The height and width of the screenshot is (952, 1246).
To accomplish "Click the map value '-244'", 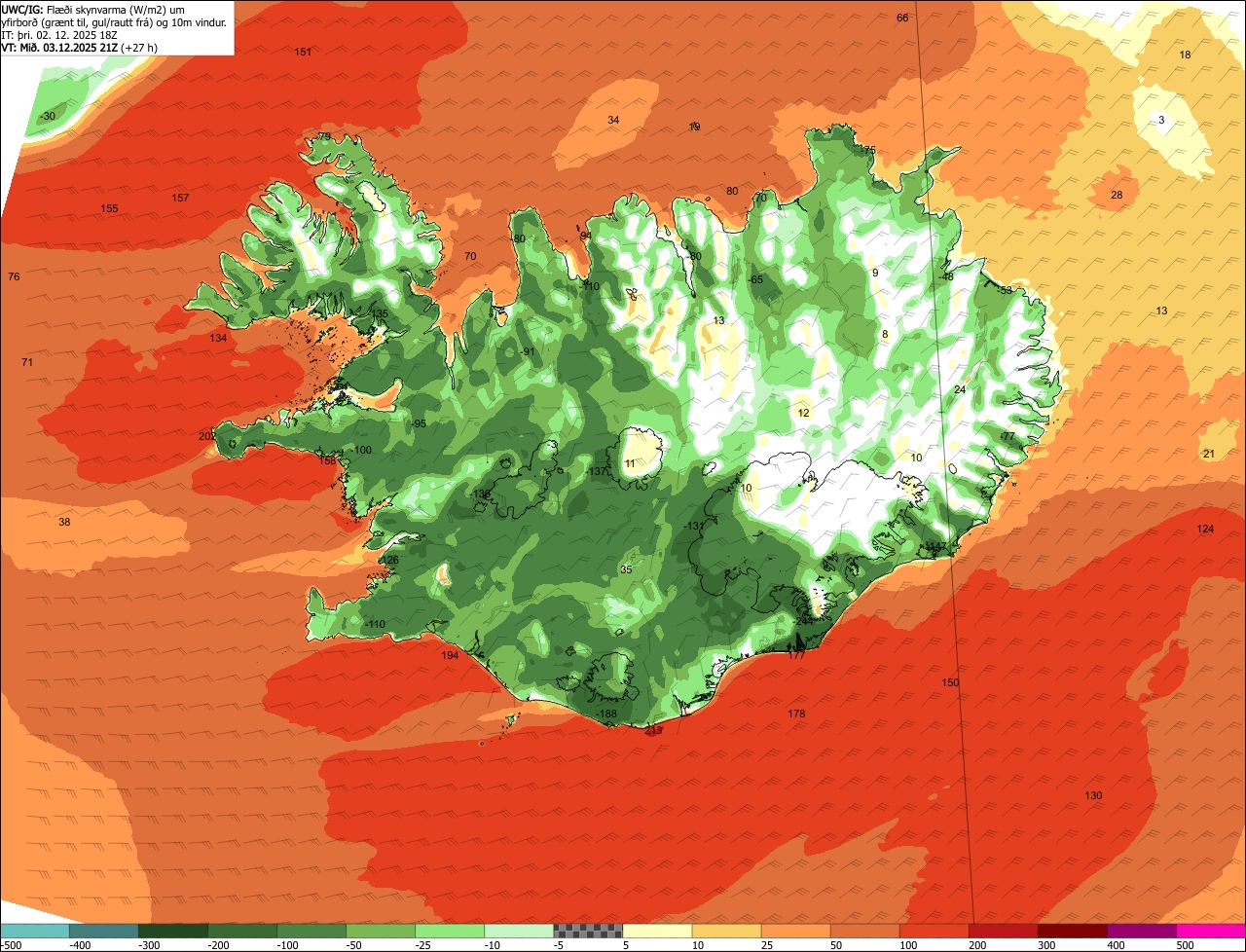I will [x=803, y=620].
